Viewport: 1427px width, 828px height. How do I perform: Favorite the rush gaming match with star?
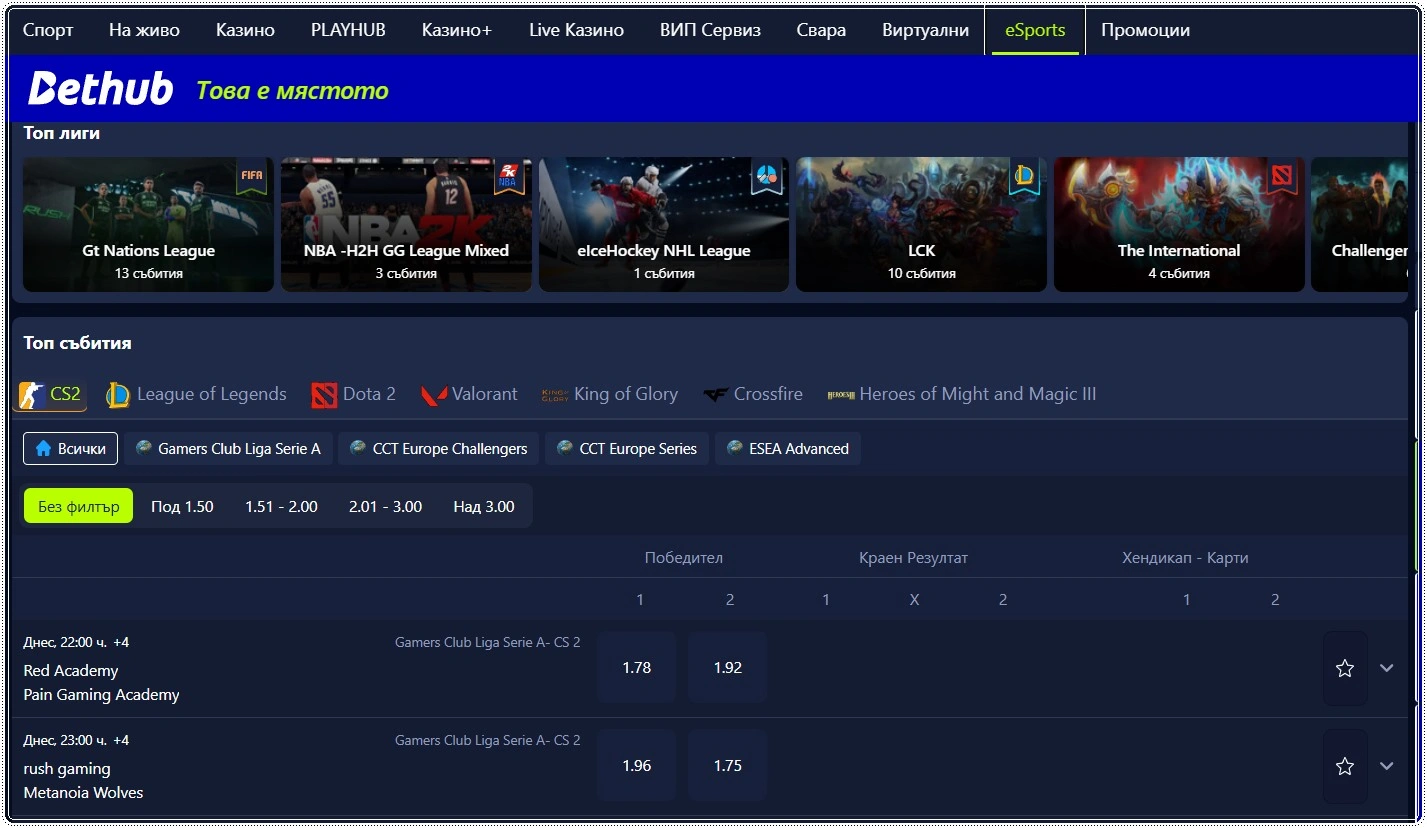tap(1345, 766)
